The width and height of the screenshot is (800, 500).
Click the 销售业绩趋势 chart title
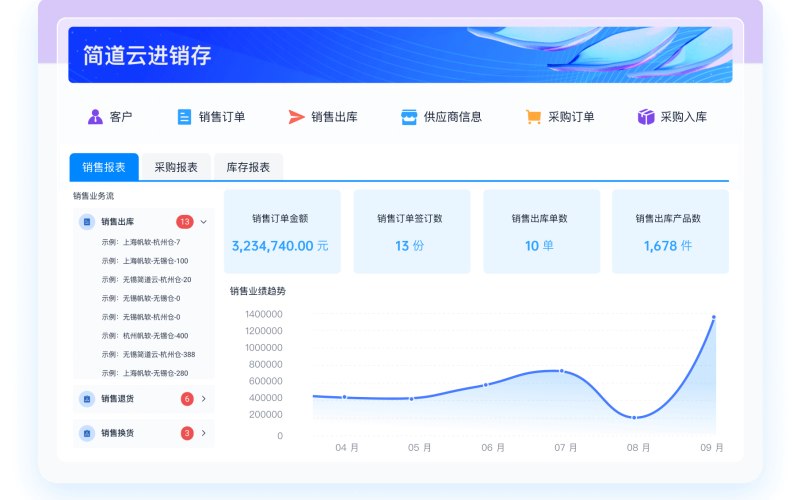[258, 291]
